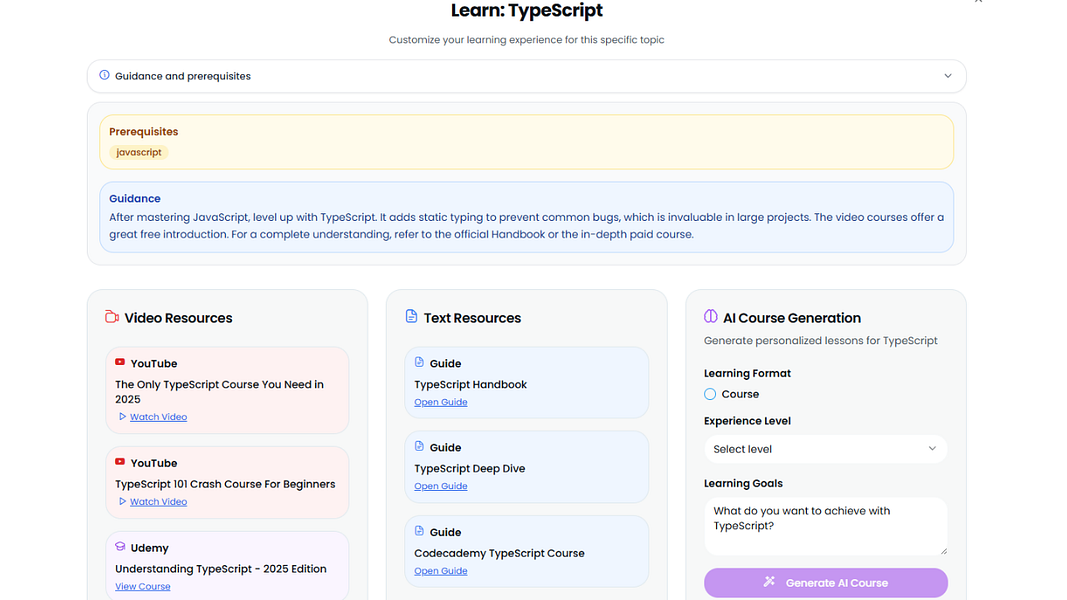Select the Course learning format radio button
Image resolution: width=1067 pixels, height=600 pixels.
point(710,394)
